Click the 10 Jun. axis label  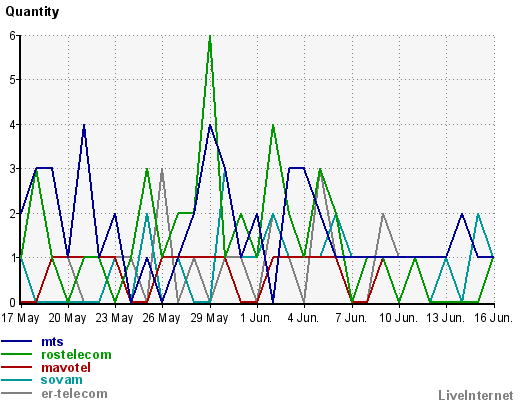(x=398, y=318)
